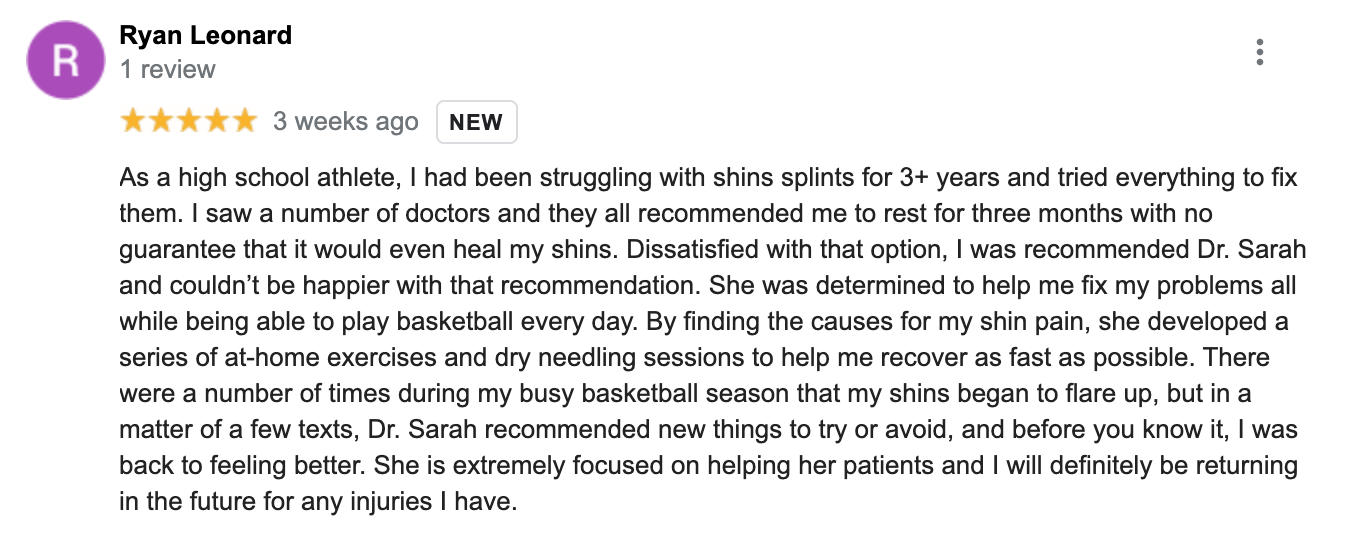
Task: Open the three-dot review options menu
Action: (x=1260, y=52)
